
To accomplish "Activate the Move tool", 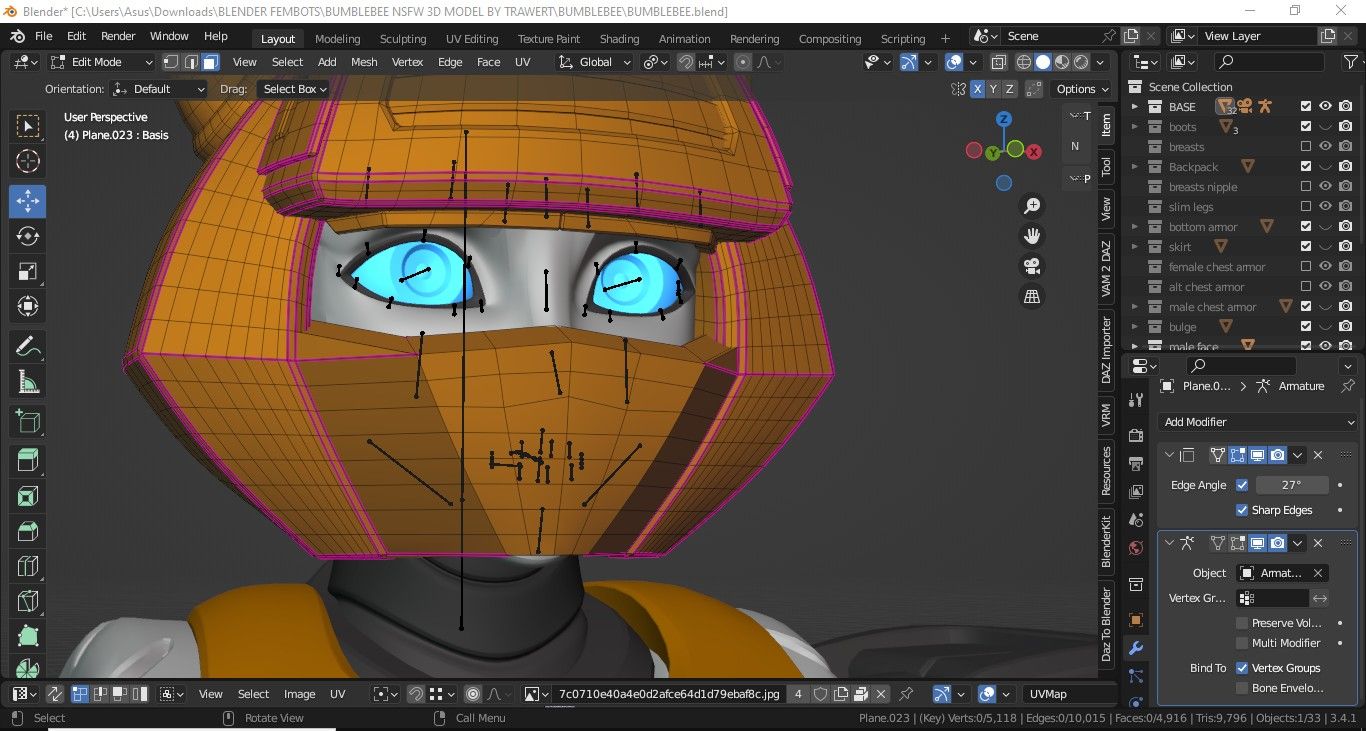I will pyautogui.click(x=28, y=200).
